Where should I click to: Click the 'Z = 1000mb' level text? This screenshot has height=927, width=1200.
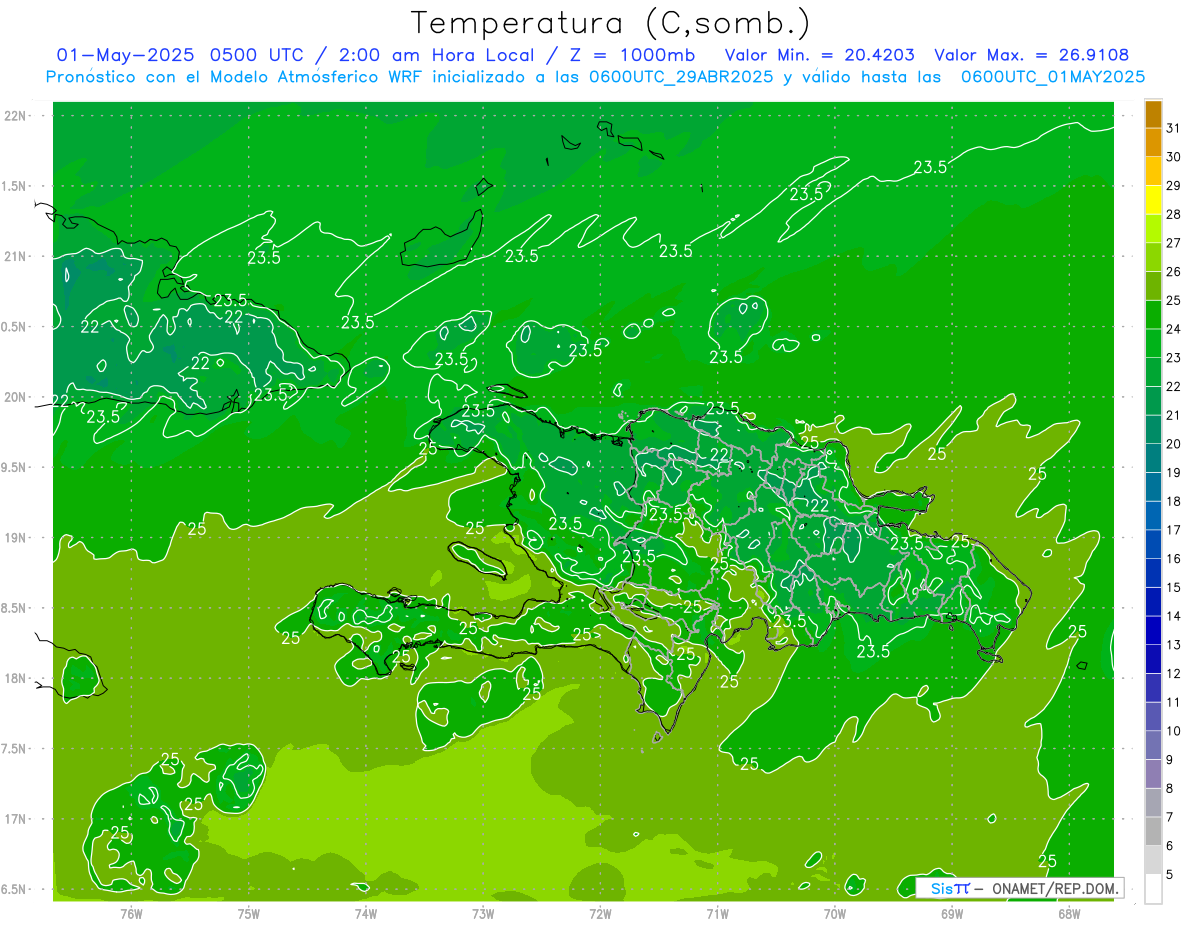pyautogui.click(x=632, y=55)
